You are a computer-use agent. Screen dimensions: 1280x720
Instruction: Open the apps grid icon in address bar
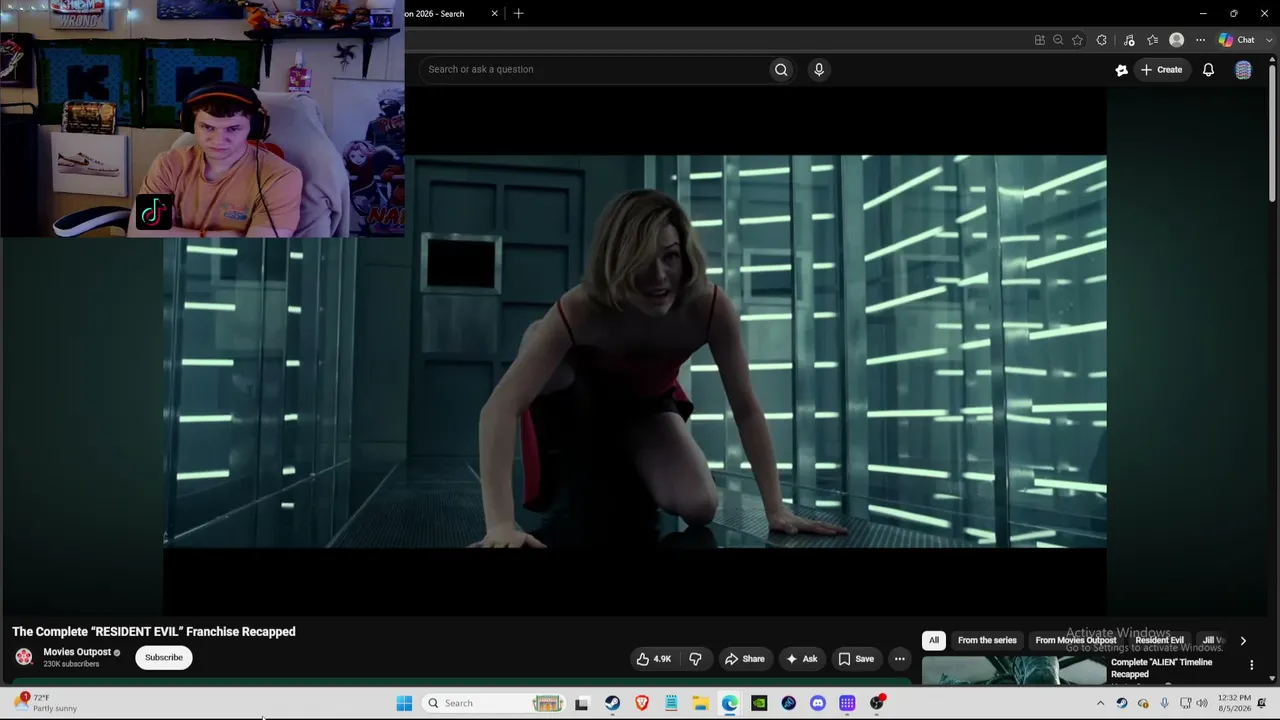[1040, 40]
